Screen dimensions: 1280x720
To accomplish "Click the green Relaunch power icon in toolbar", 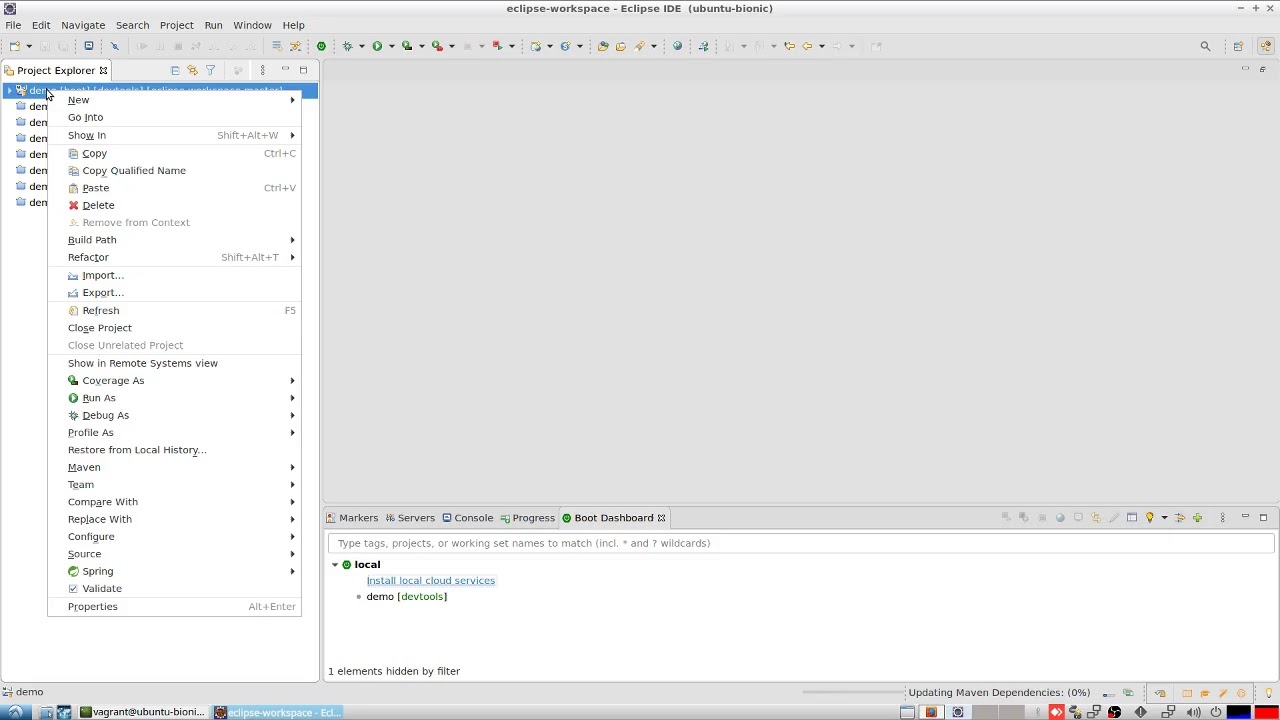I will coord(321,46).
